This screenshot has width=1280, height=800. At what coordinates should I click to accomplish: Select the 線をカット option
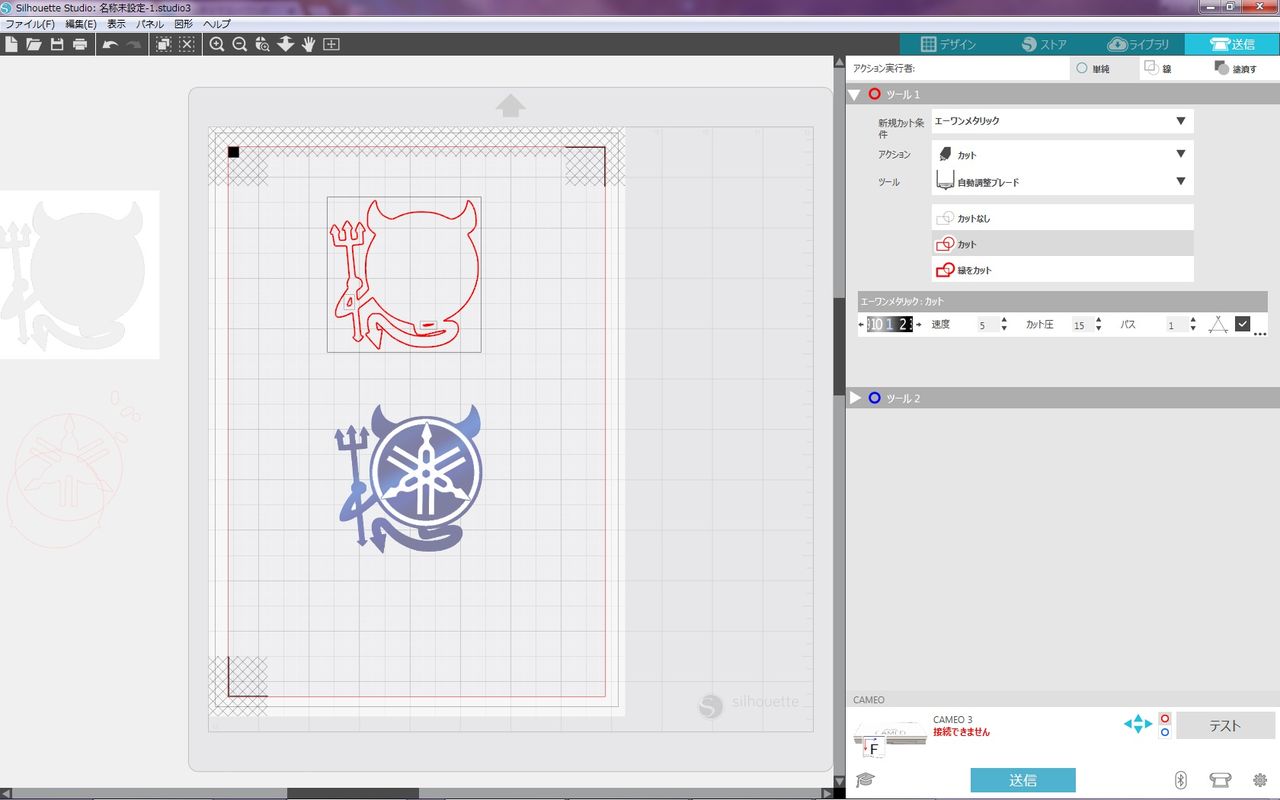coord(1062,270)
